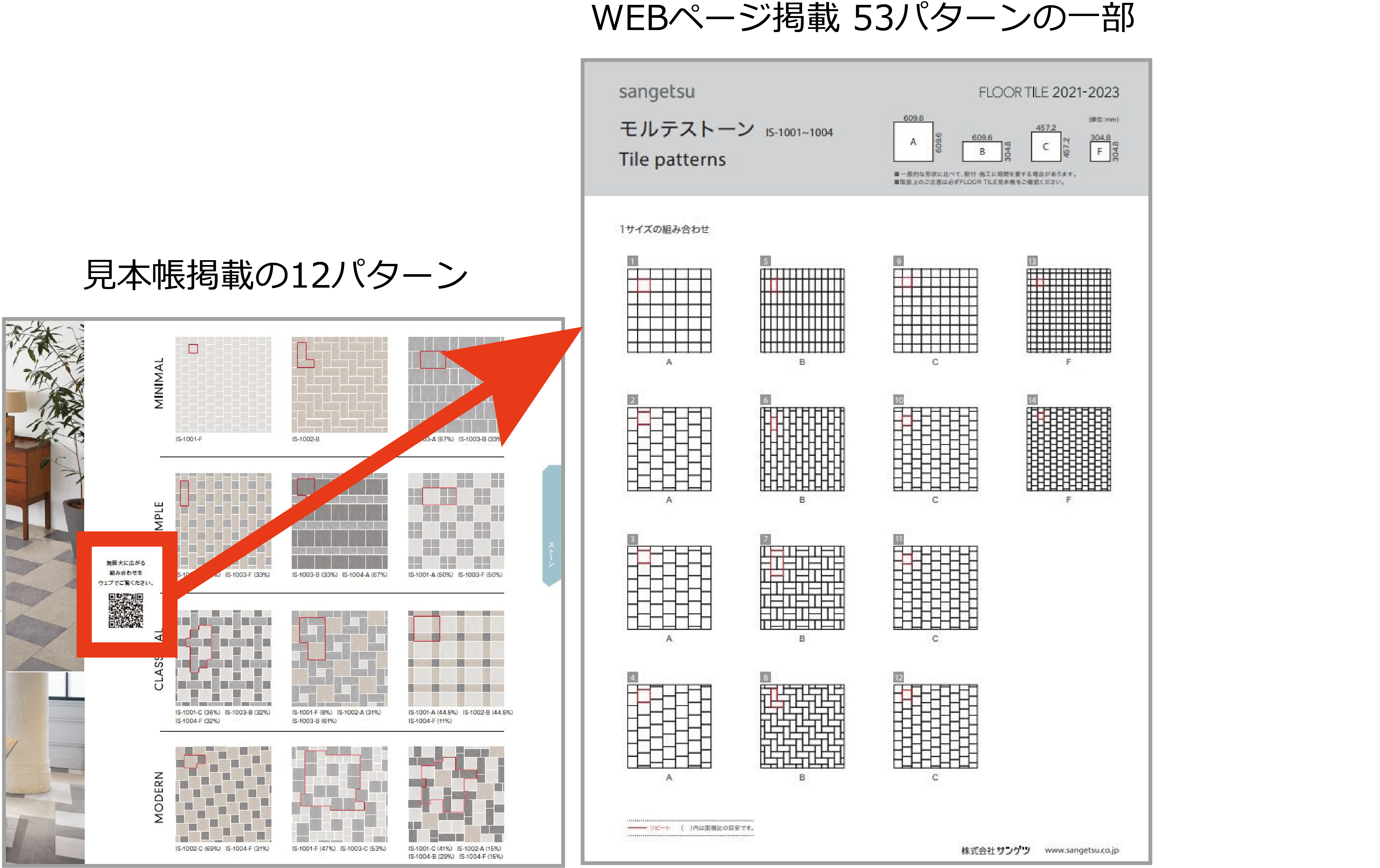Viewport: 1380px width, 868px height.
Task: Click the 'FLOOR TILE 2021-2023' header text
Action: point(1049,92)
